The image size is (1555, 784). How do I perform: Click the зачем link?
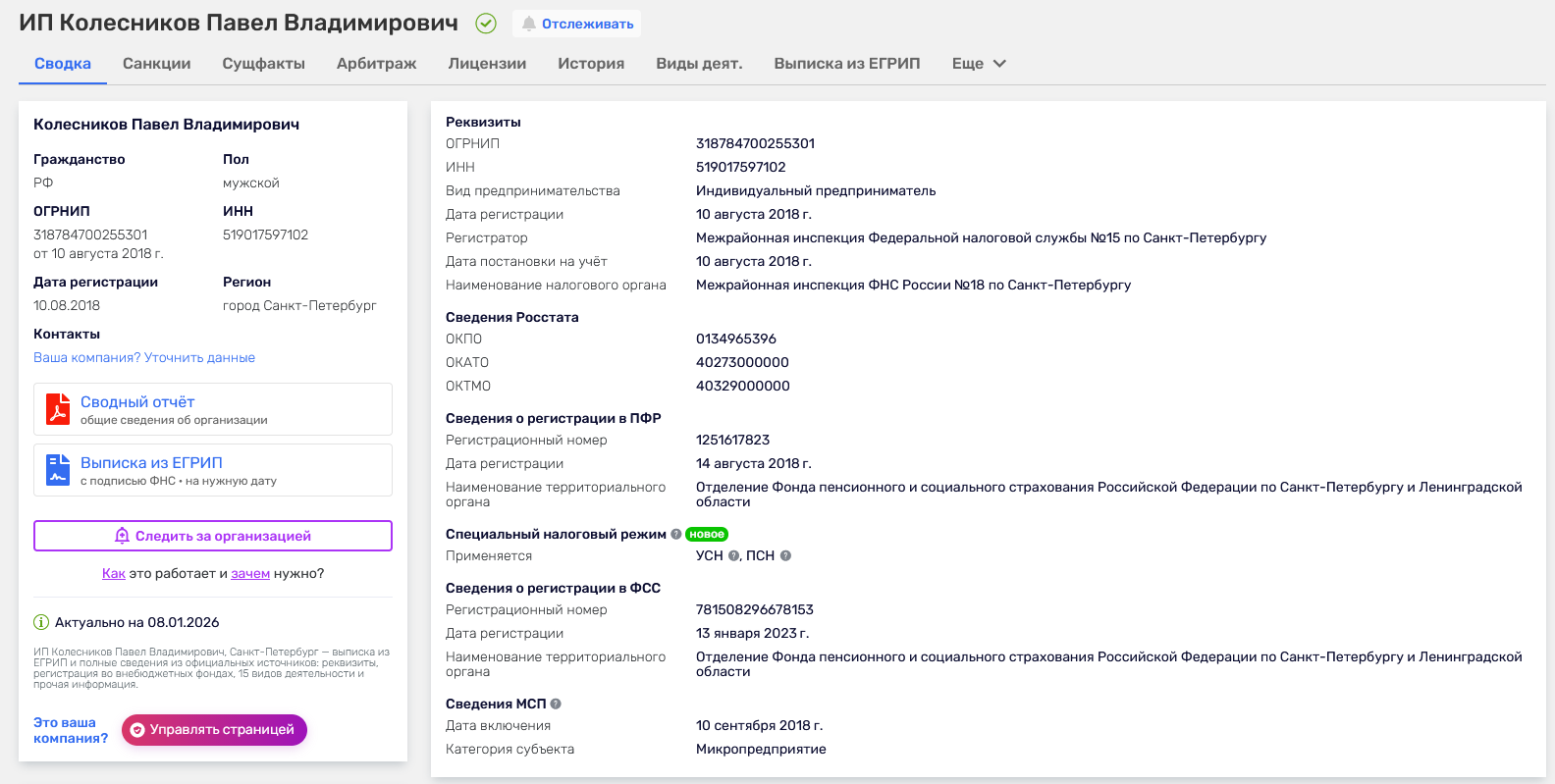[250, 574]
